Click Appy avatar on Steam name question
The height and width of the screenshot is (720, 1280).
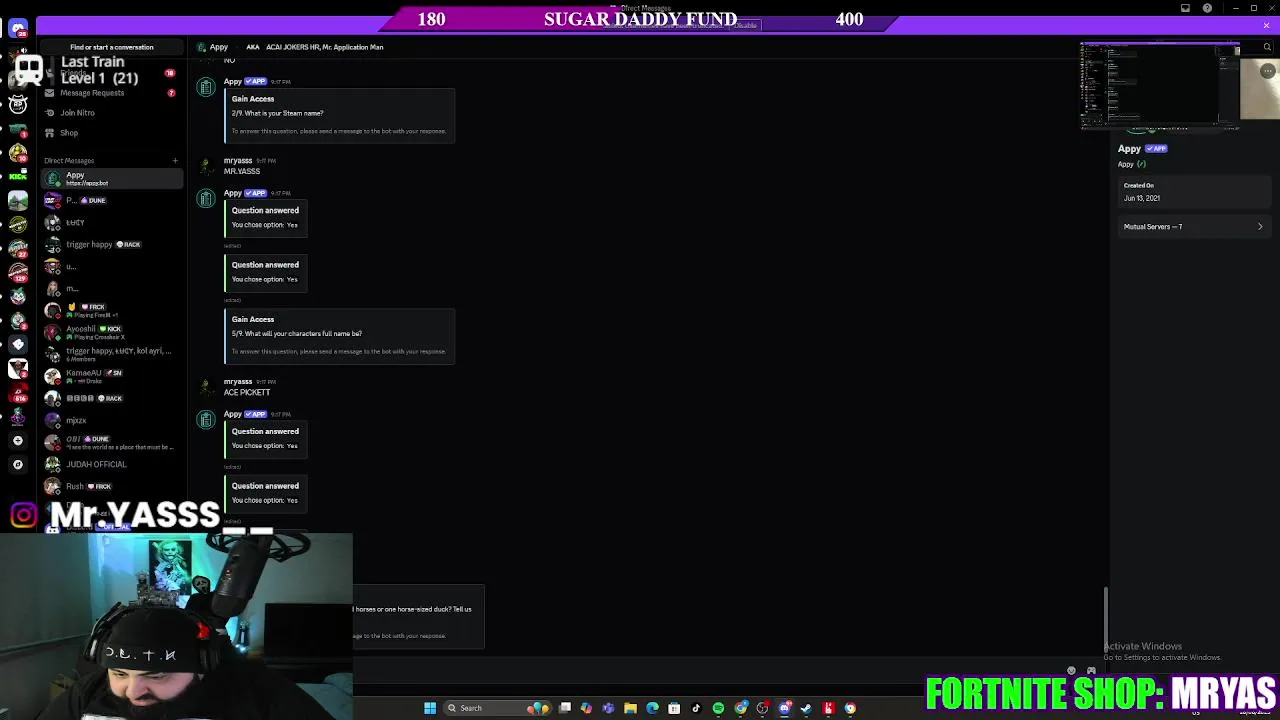[206, 88]
